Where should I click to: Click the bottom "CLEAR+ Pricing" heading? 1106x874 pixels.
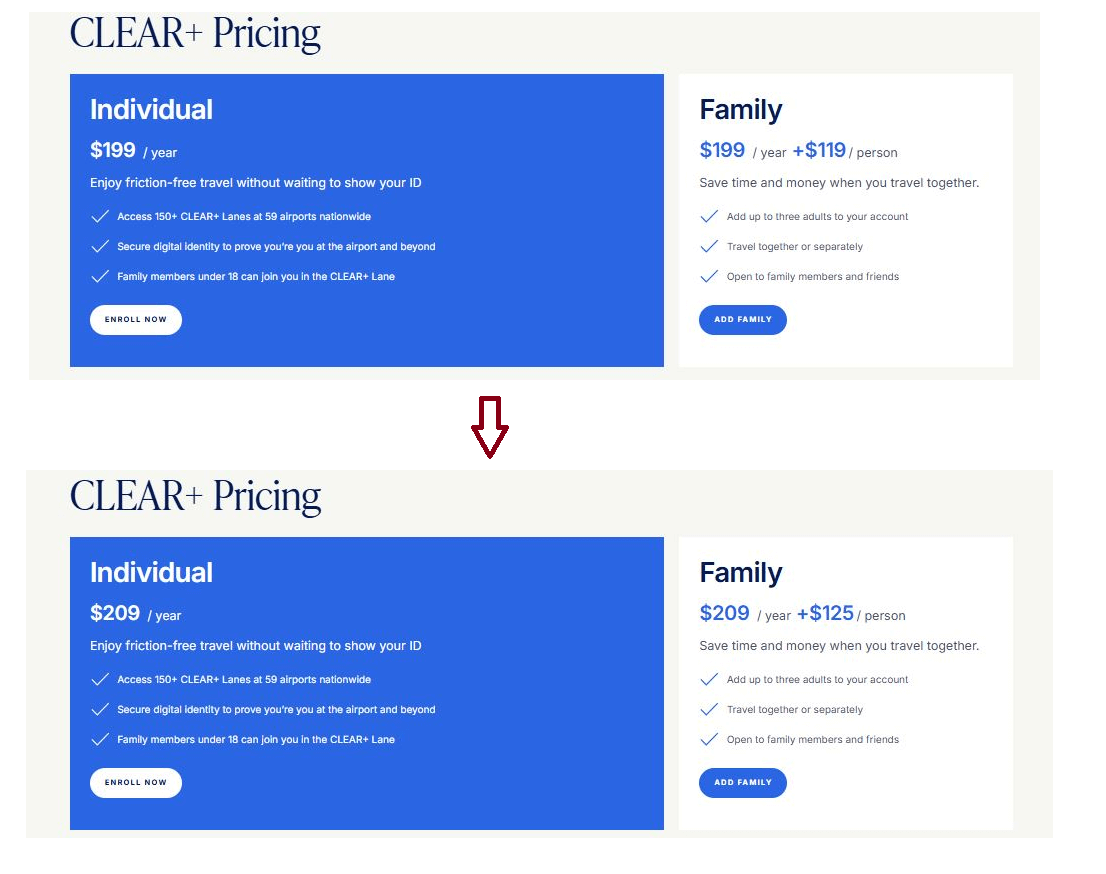point(194,496)
